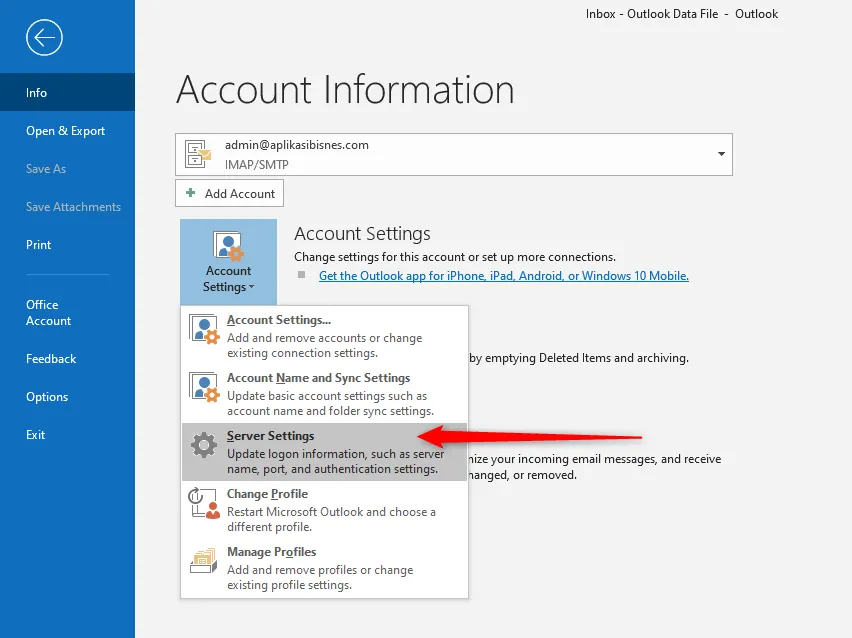
Task: Click 'by emptying Deleted Items and archiving' text
Action: point(579,358)
